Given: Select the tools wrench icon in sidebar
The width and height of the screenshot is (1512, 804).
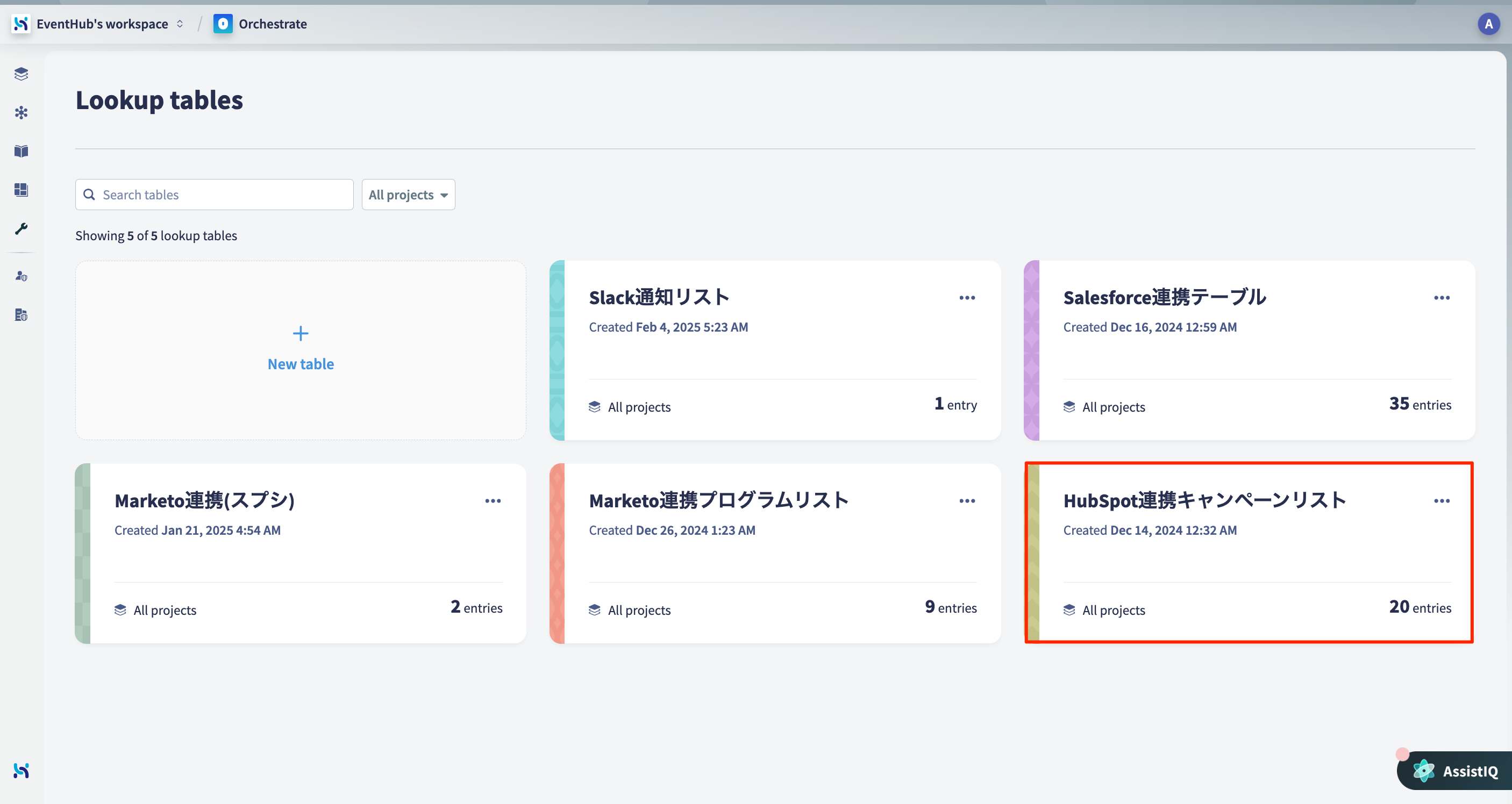Looking at the screenshot, I should tap(21, 228).
